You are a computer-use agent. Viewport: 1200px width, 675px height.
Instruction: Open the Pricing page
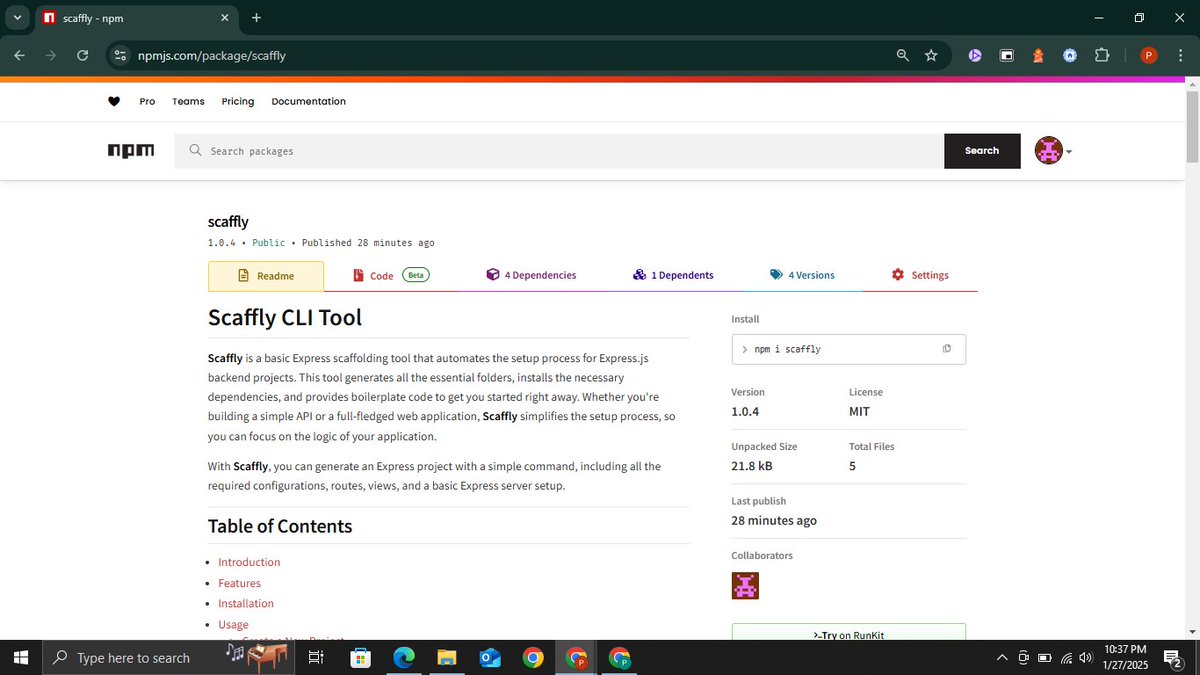(238, 102)
